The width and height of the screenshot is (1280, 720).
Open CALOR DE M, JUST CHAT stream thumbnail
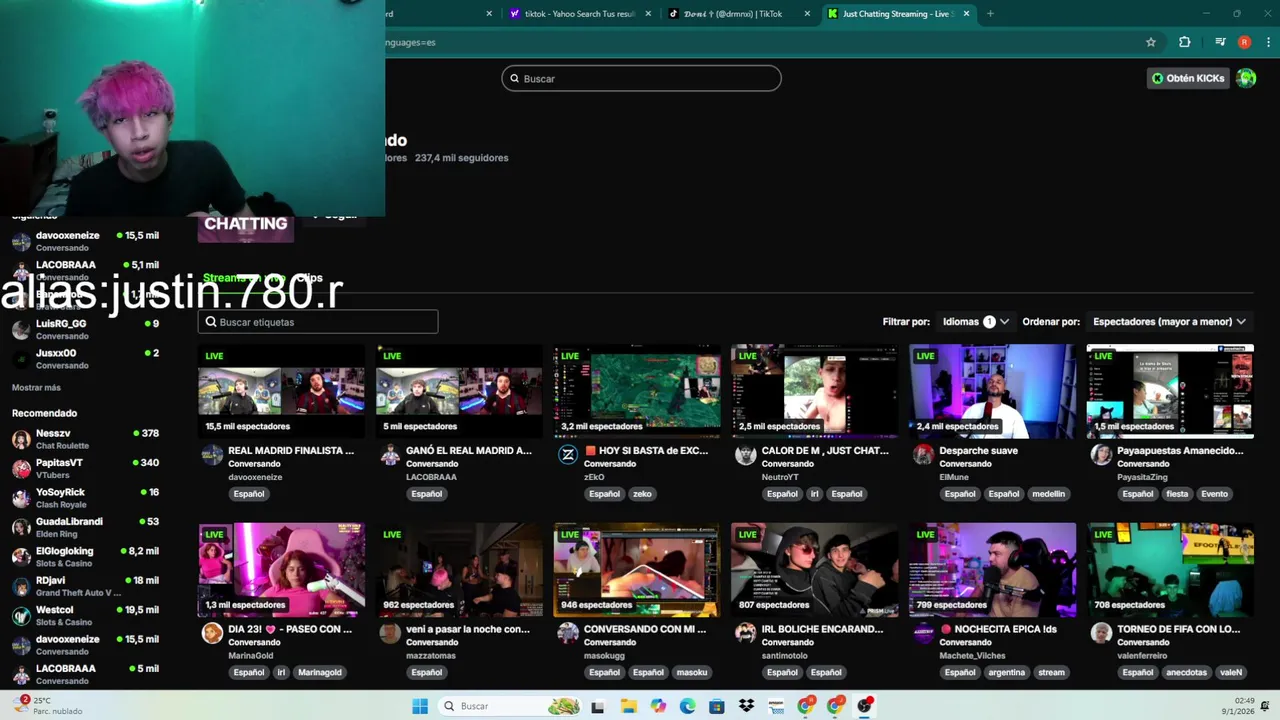pos(815,391)
